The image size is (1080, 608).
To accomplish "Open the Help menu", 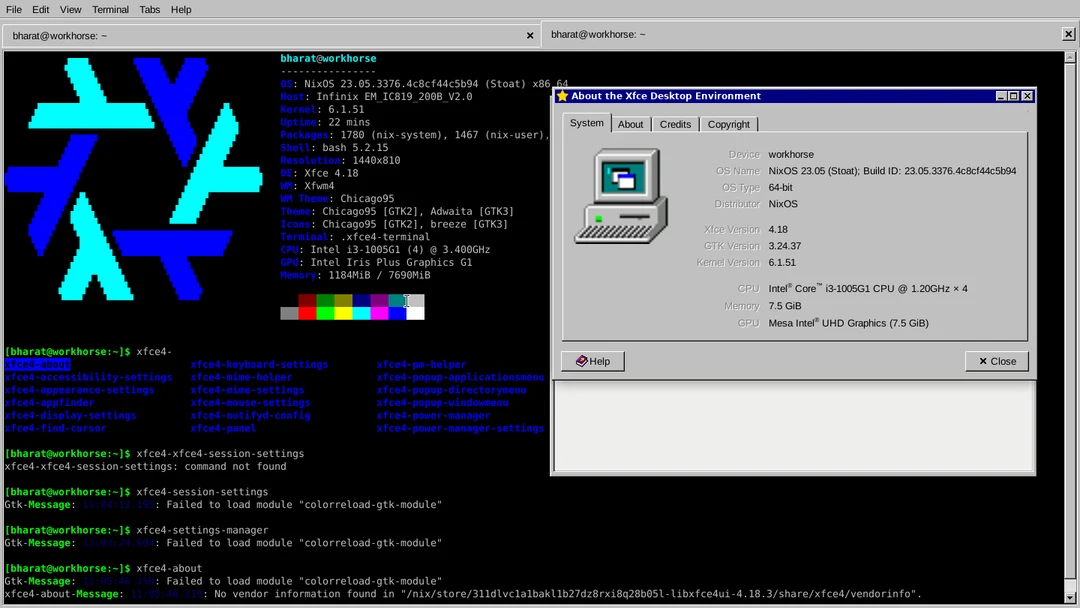I will pyautogui.click(x=181, y=10).
